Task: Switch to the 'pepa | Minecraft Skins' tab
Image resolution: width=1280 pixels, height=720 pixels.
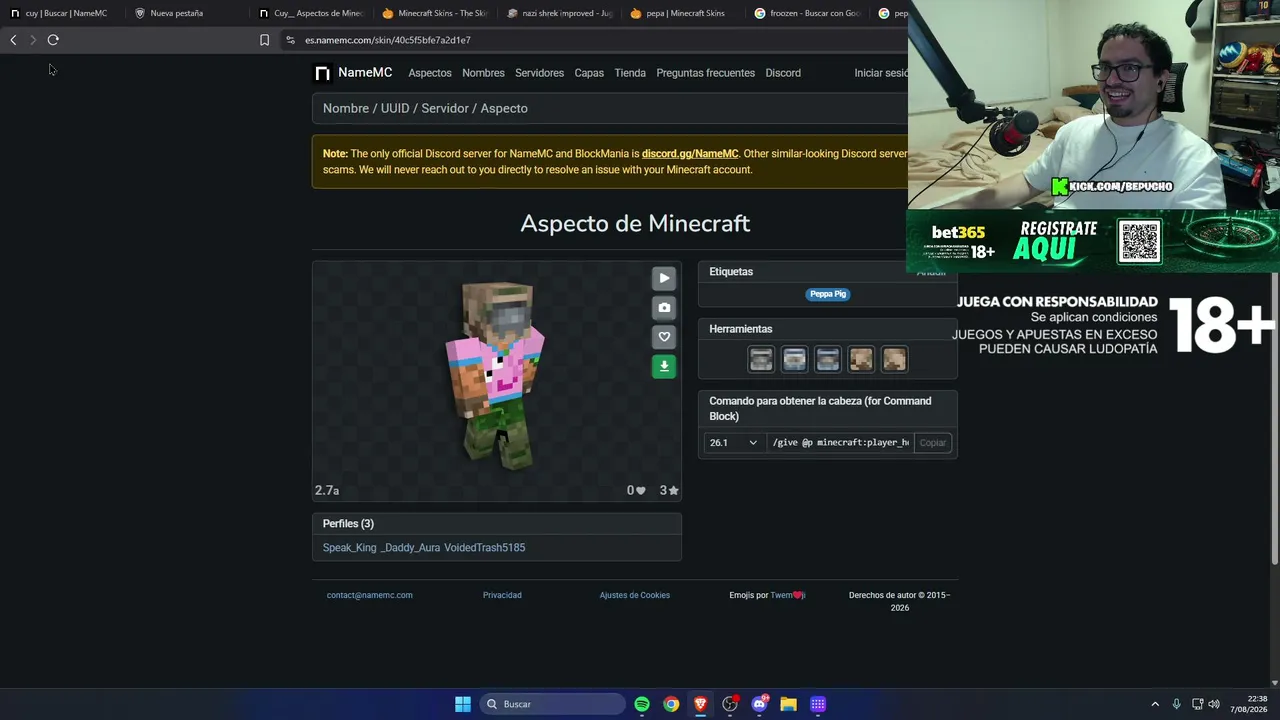Action: coord(683,13)
